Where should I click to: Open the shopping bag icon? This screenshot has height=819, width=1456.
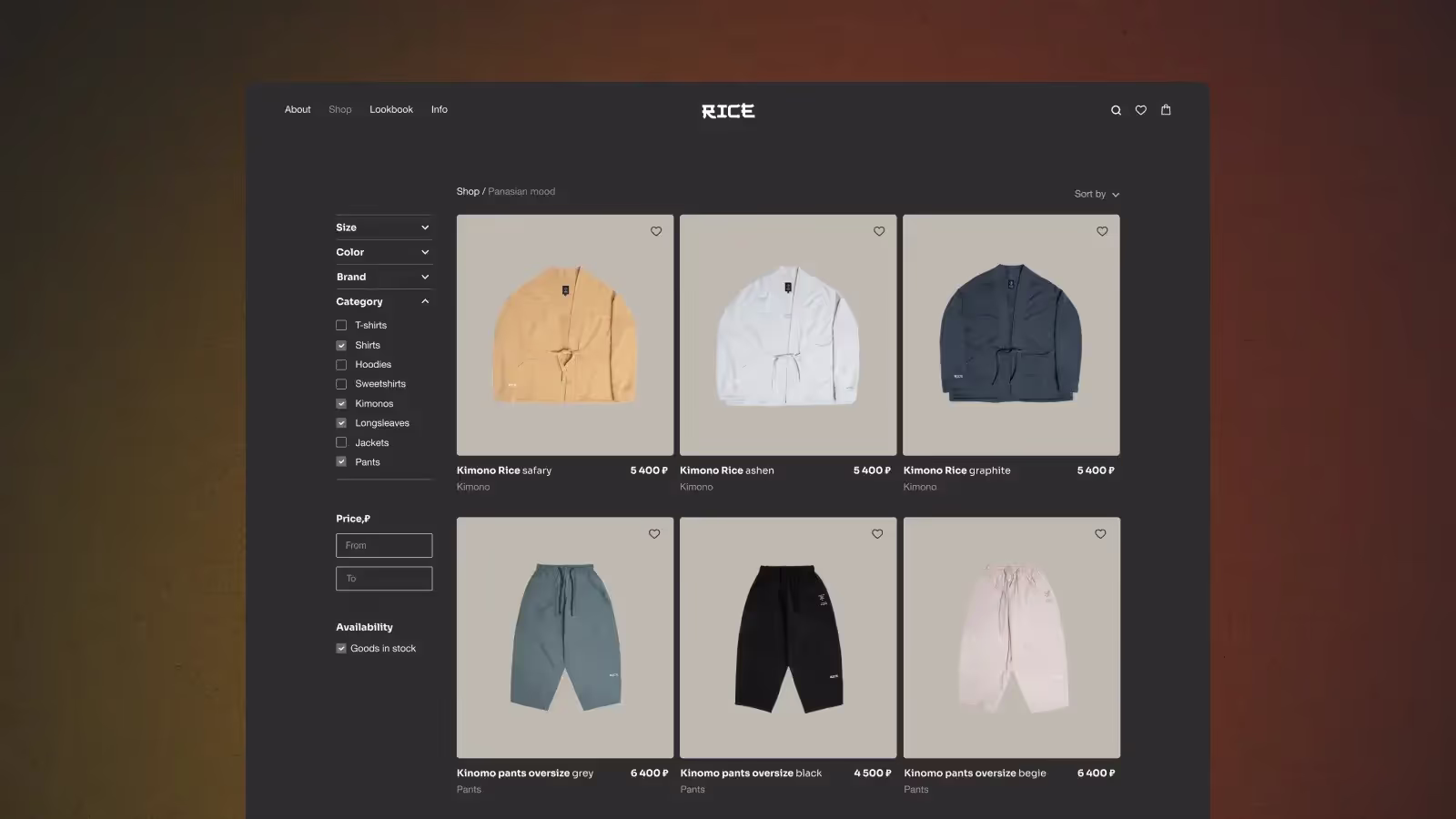pyautogui.click(x=1166, y=110)
